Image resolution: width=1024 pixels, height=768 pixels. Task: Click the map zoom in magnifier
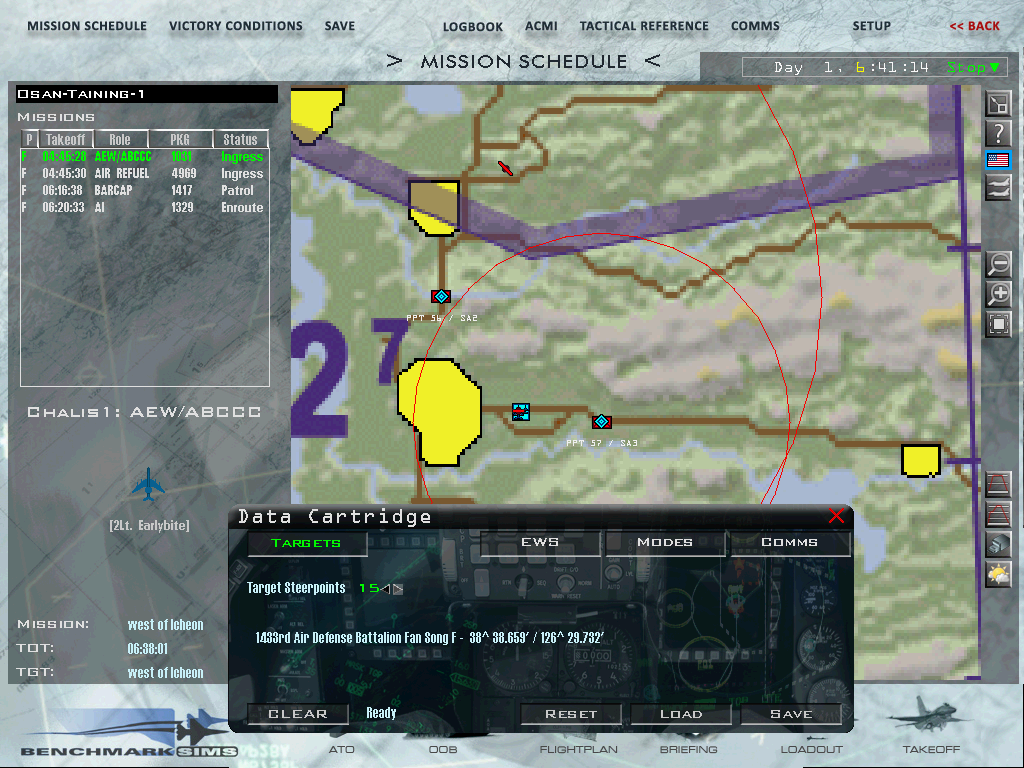[x=998, y=295]
